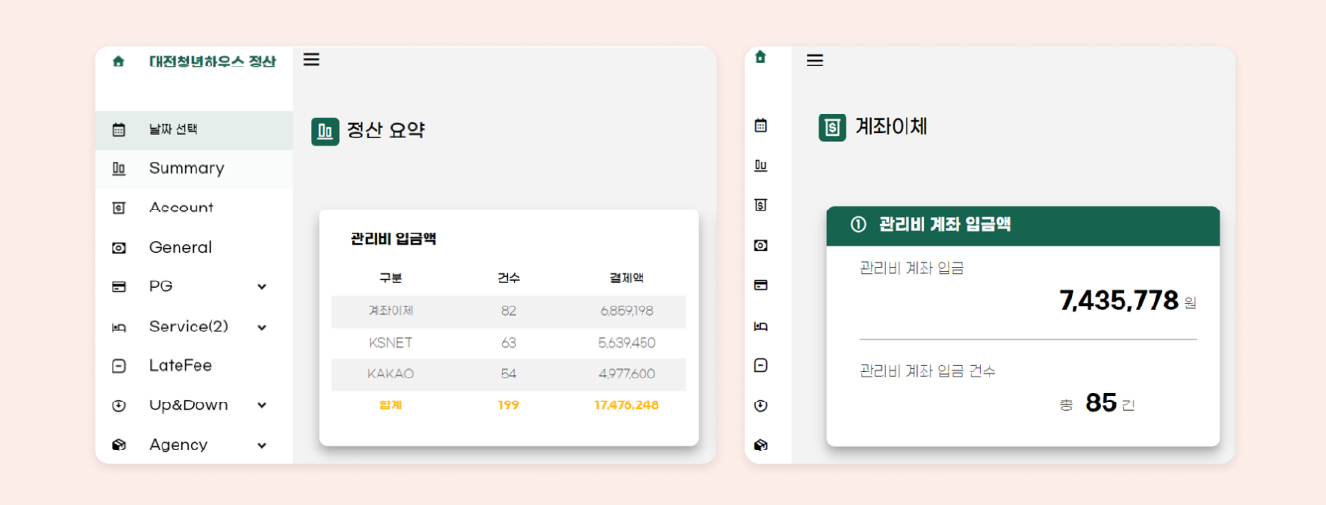This screenshot has height=505, width=1326.
Task: Open the Agency menu item
Action: (194, 445)
